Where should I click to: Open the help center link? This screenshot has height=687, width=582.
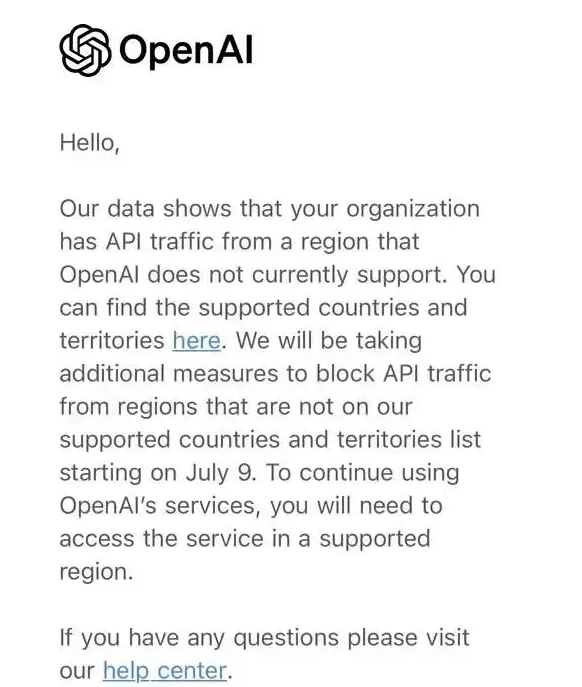(165, 670)
